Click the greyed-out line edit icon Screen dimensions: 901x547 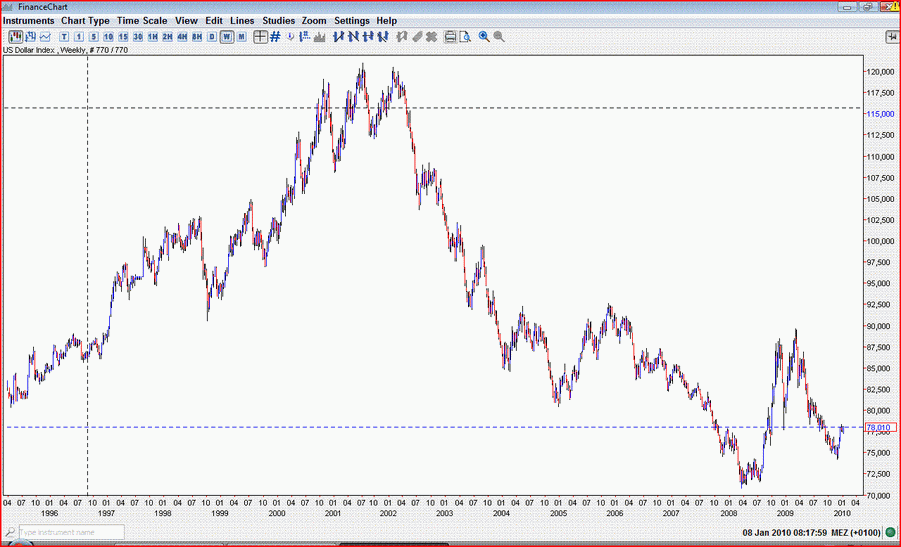[x=402, y=37]
